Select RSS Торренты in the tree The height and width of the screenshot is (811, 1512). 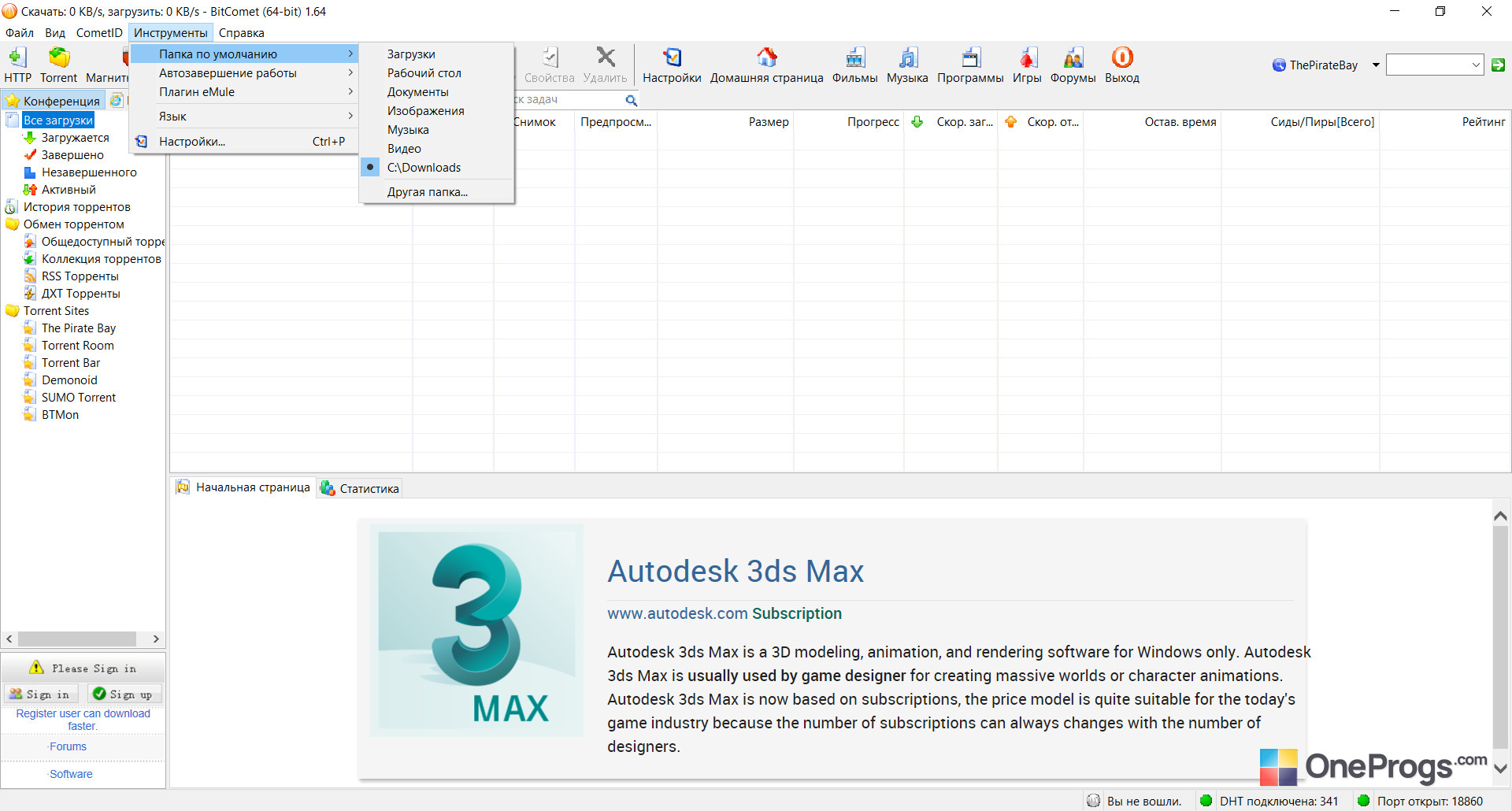pos(80,276)
